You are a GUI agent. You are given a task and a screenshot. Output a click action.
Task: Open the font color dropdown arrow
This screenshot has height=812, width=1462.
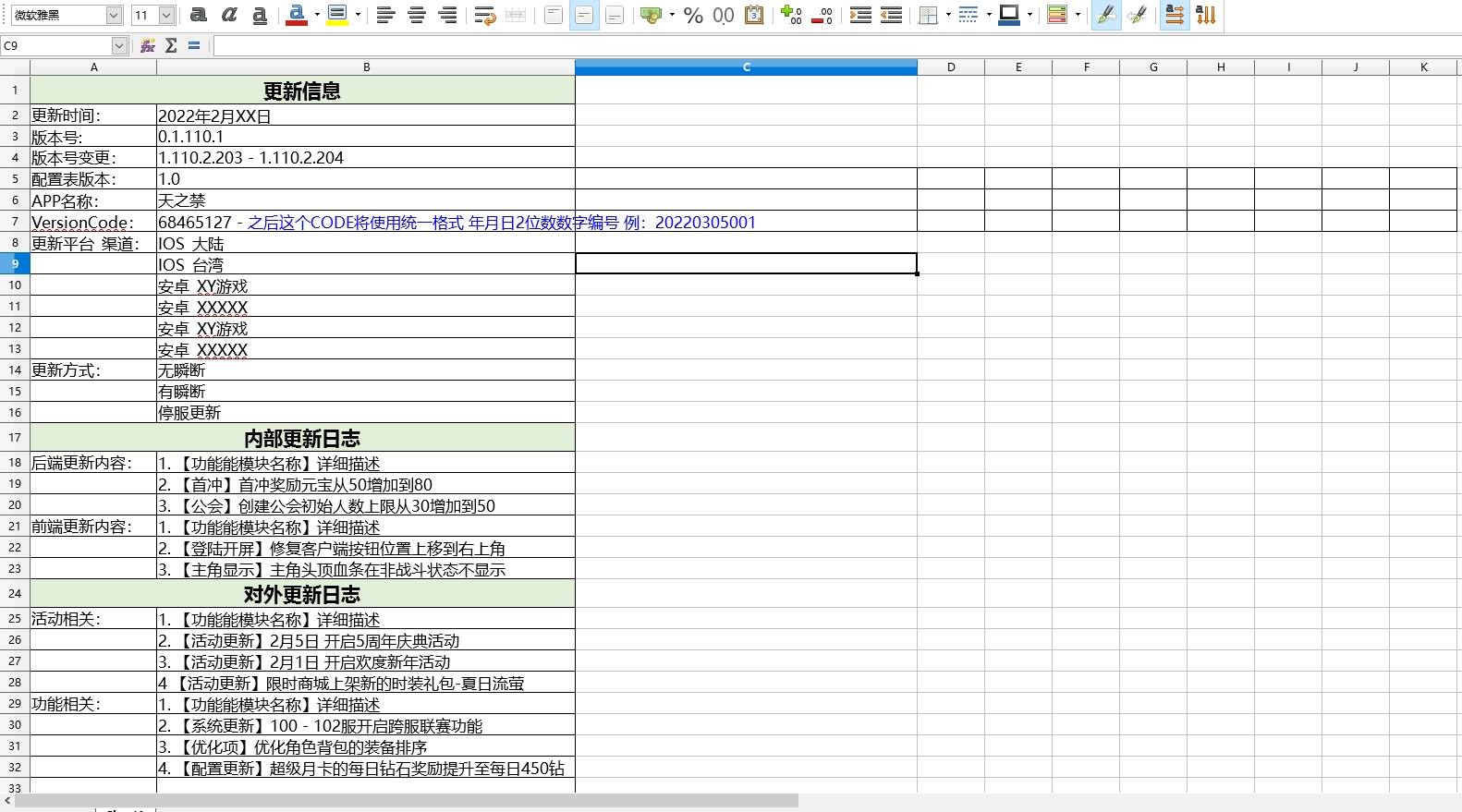click(317, 15)
